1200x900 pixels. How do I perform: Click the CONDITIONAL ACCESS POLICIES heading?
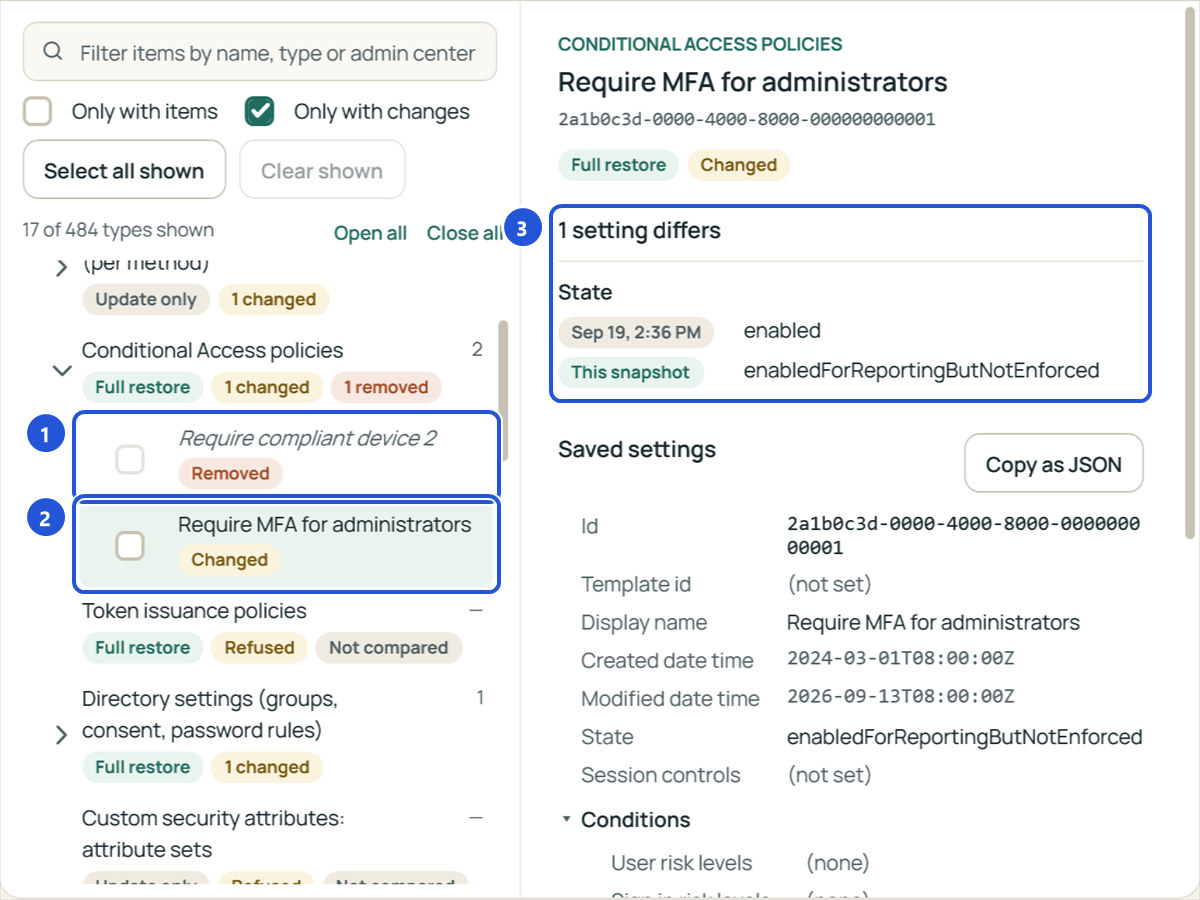tap(700, 44)
